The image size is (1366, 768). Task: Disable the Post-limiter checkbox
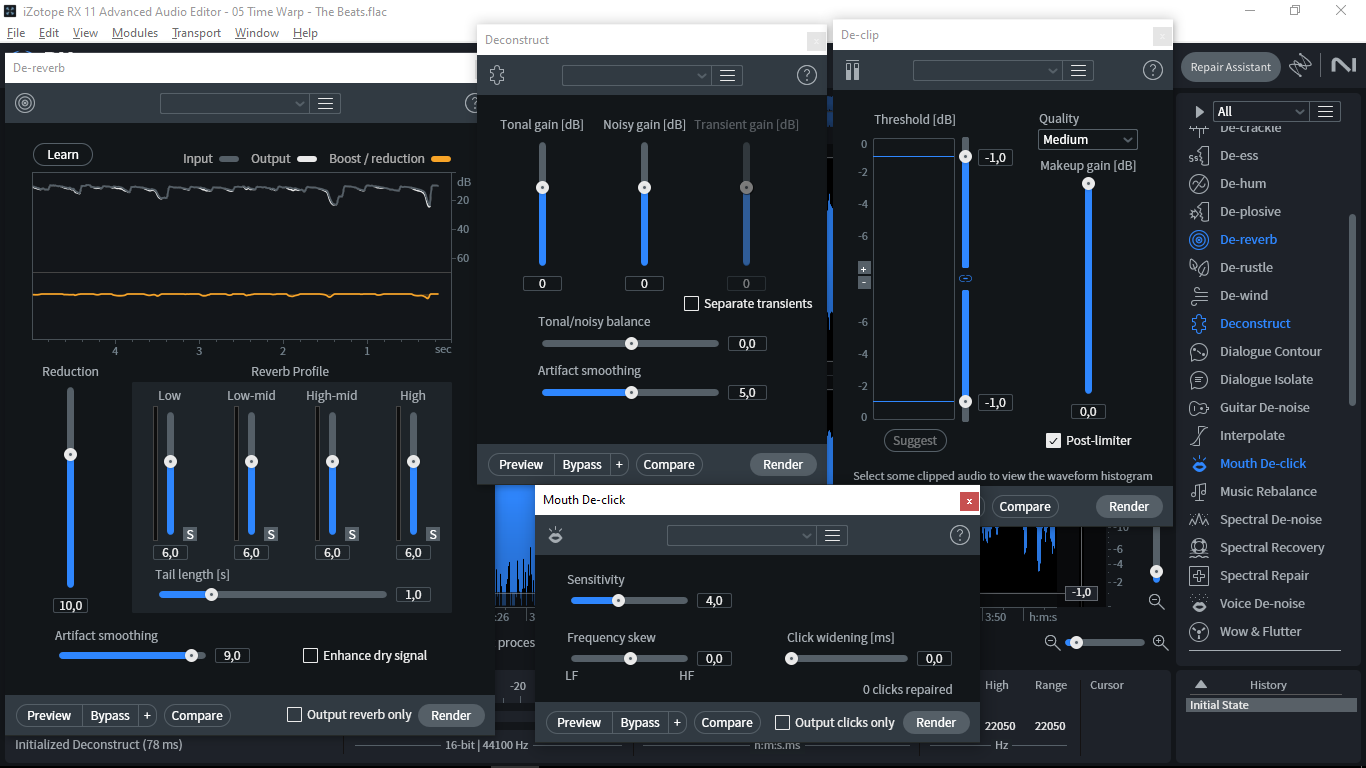1053,440
